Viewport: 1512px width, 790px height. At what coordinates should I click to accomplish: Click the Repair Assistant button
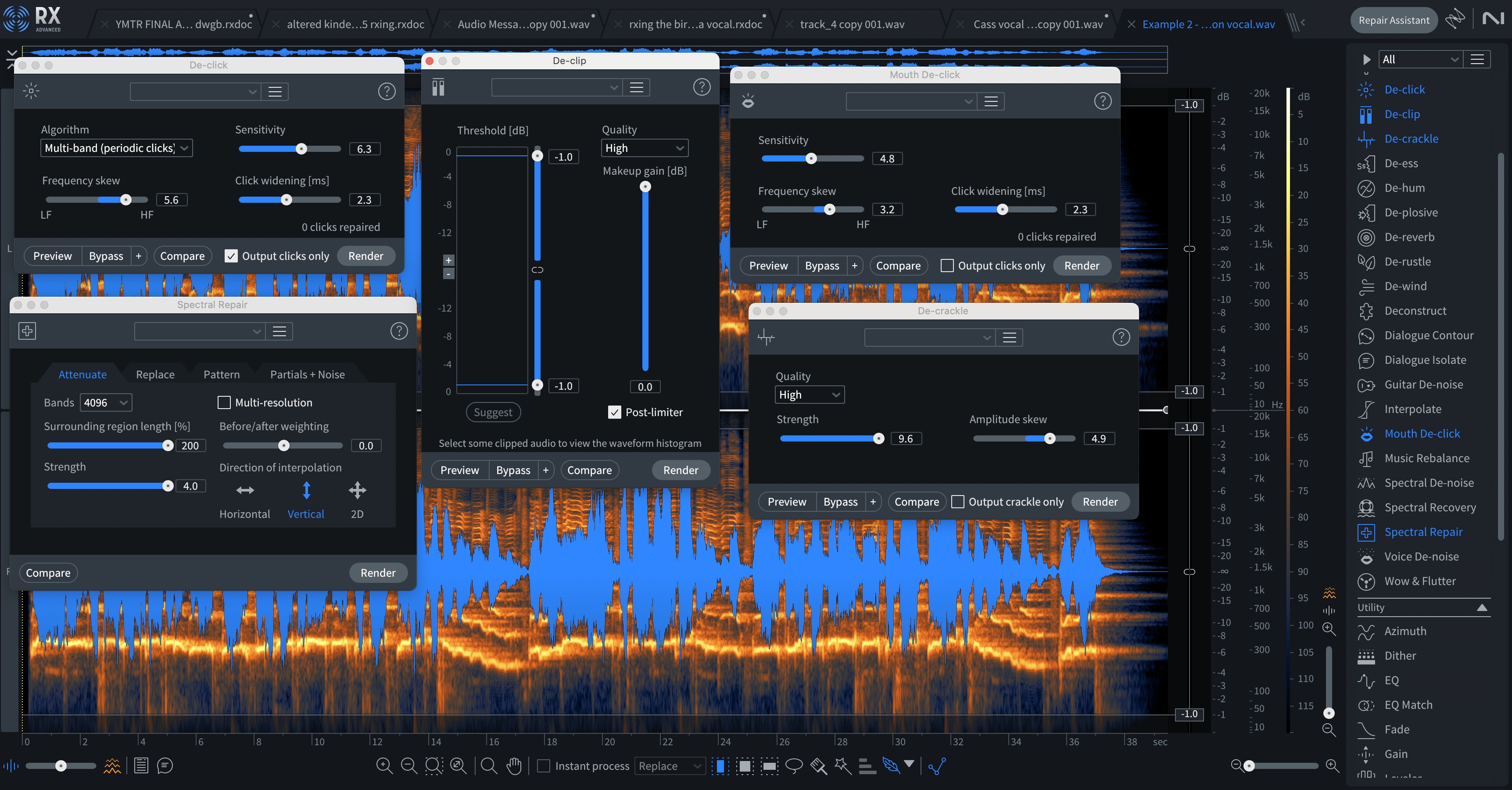(x=1394, y=21)
